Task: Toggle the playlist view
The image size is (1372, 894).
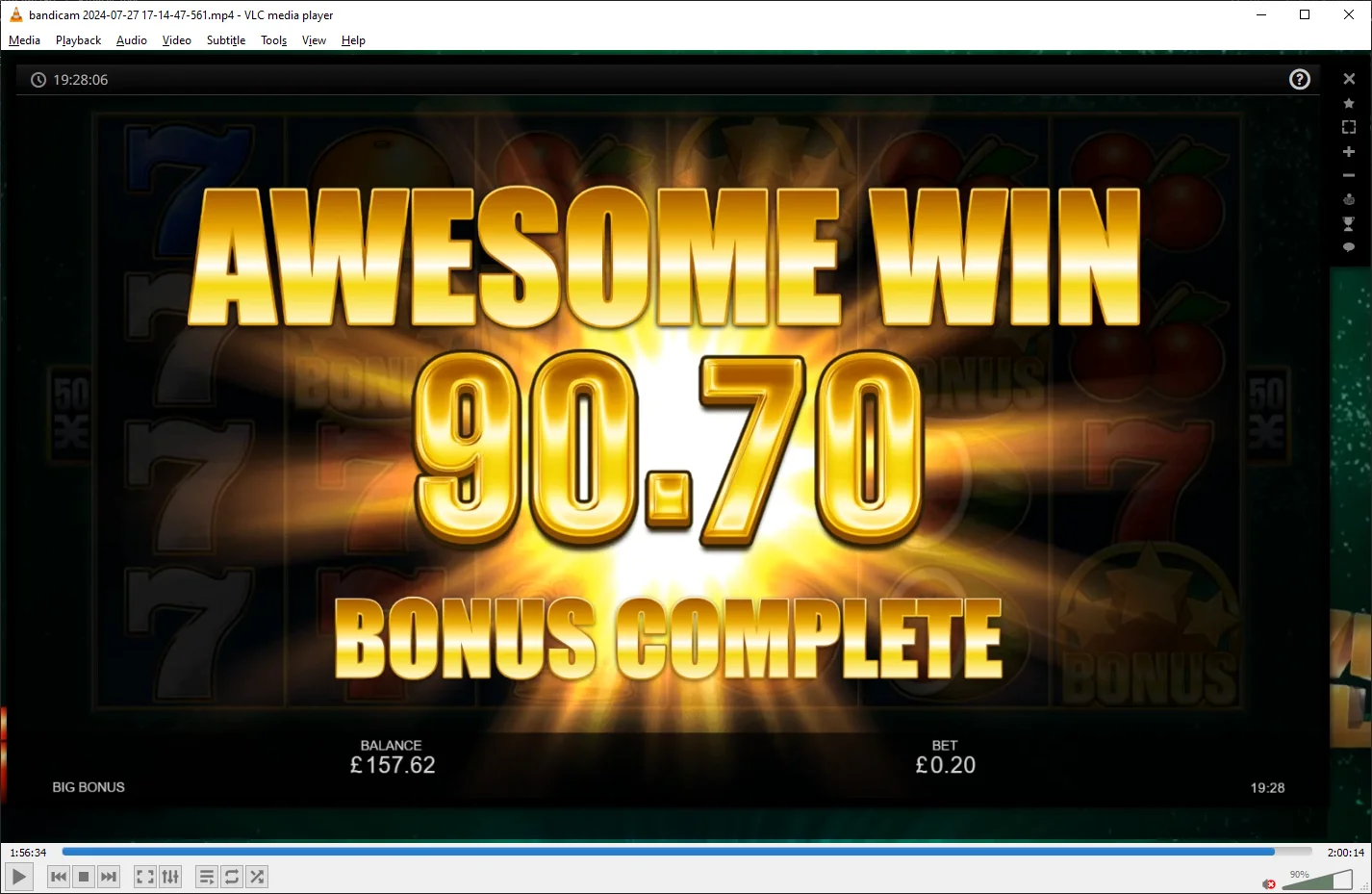Action: [x=207, y=877]
